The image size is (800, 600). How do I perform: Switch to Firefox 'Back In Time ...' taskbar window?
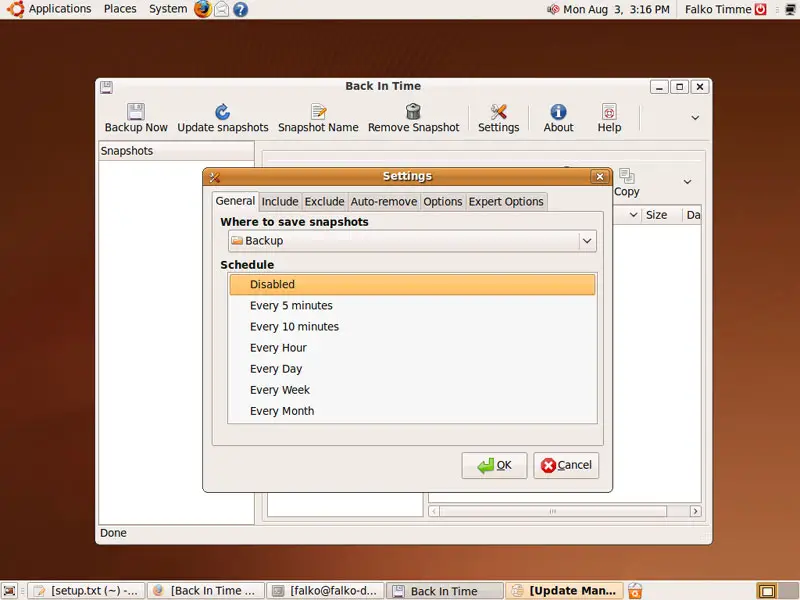[x=206, y=591]
